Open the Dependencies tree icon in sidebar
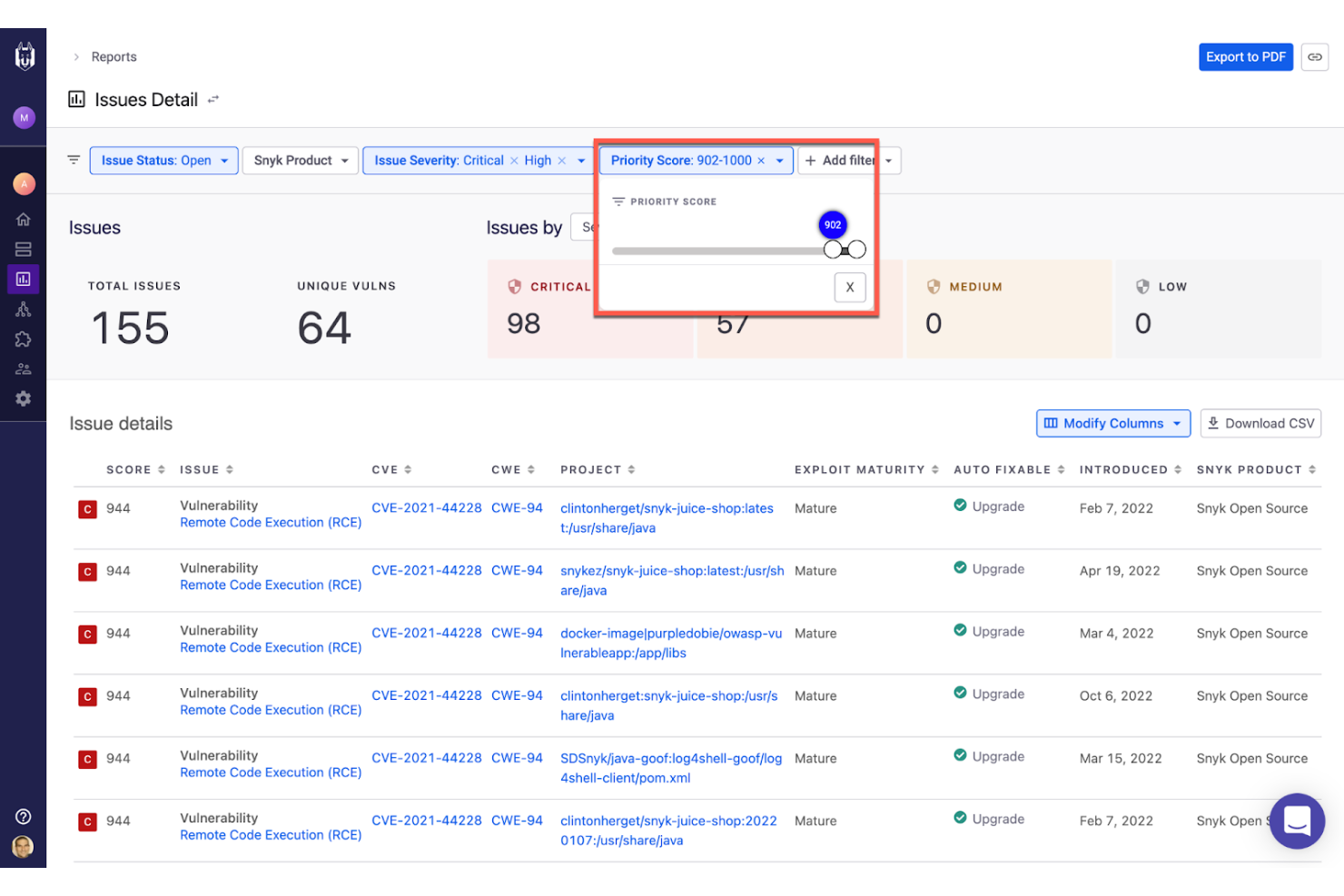This screenshot has height=896, width=1344. click(24, 309)
